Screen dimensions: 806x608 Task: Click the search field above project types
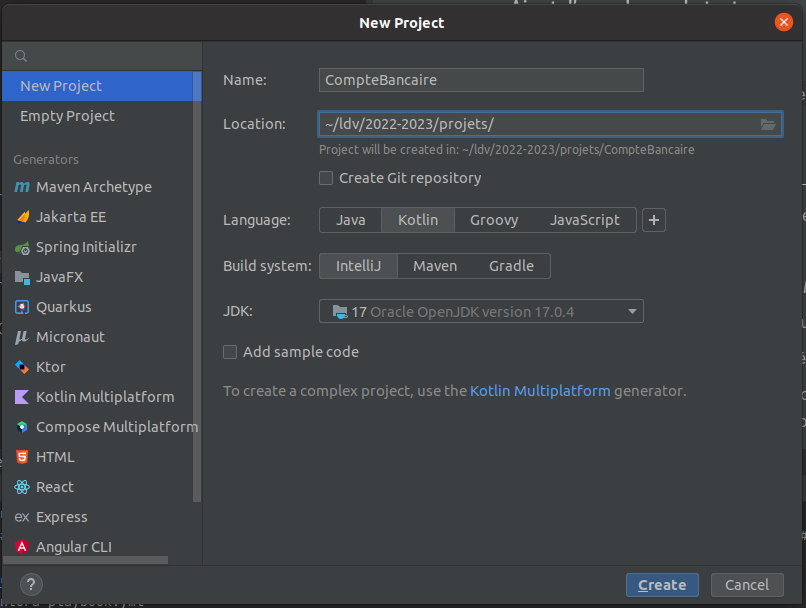pyautogui.click(x=102, y=56)
